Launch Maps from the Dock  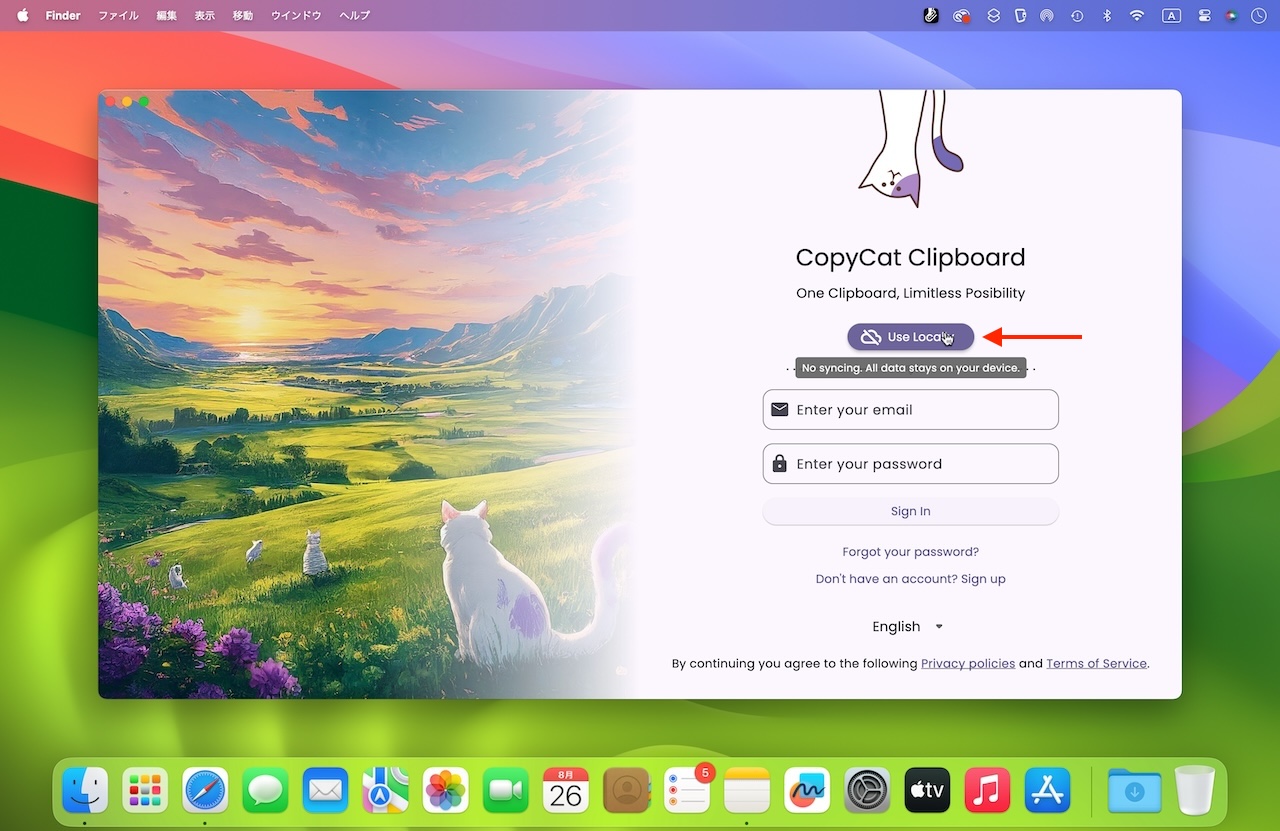tap(385, 791)
